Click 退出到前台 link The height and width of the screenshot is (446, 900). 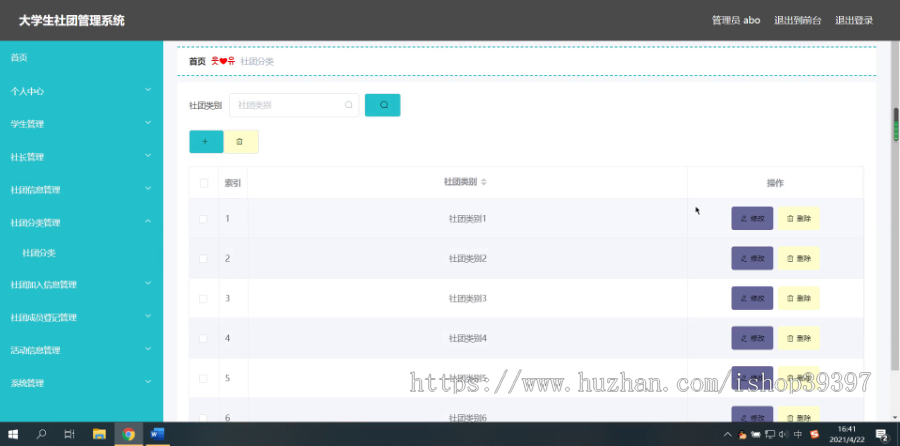[x=797, y=20]
